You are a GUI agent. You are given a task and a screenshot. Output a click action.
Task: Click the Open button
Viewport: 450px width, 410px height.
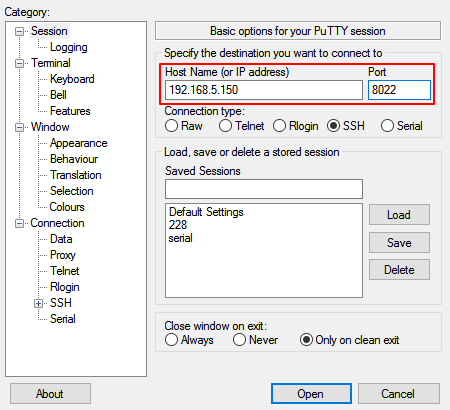pos(311,394)
